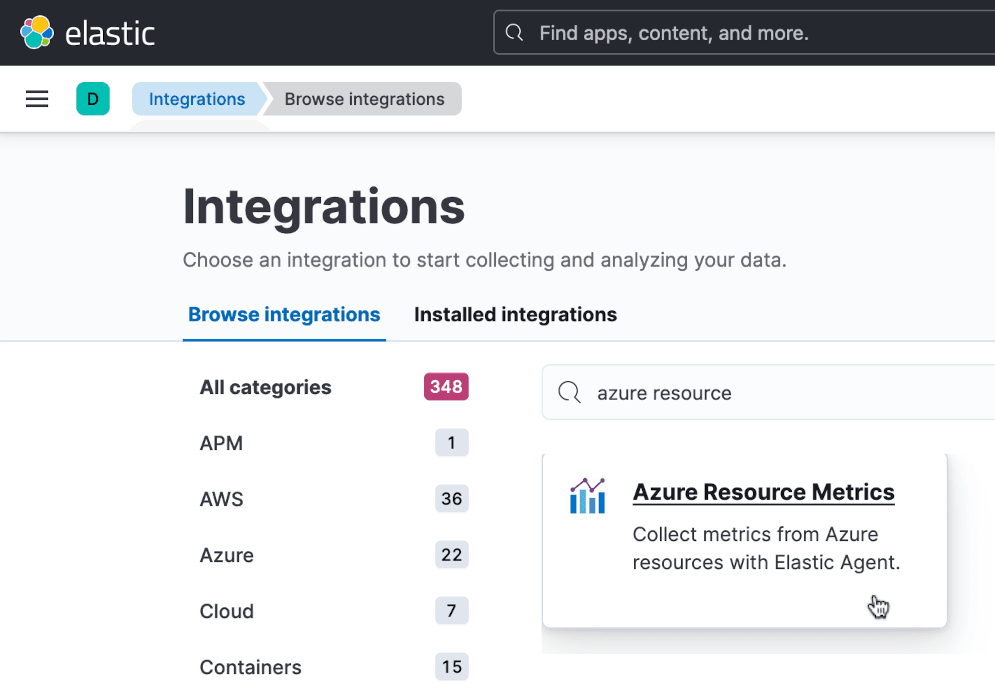Click the magnifier icon in global search

[515, 33]
